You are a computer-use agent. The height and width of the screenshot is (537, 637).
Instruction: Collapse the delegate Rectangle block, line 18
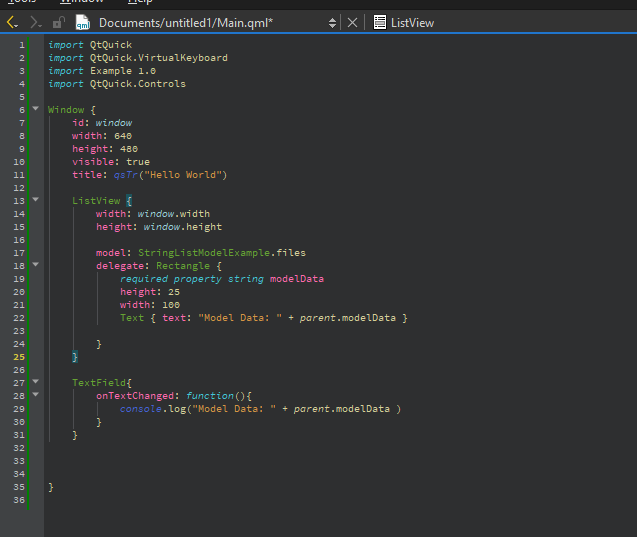coord(35,264)
